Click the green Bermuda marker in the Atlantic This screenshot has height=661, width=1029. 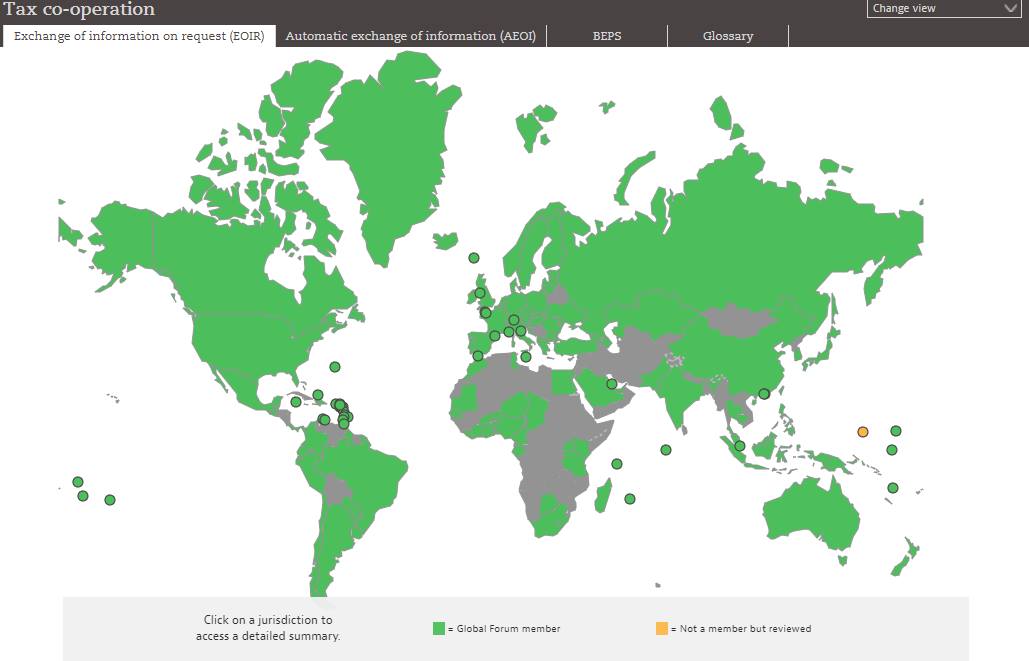click(x=335, y=367)
